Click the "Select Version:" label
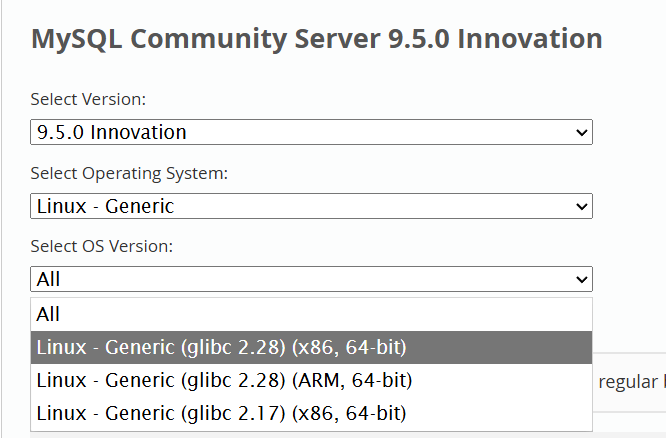This screenshot has width=666, height=438. 88,99
